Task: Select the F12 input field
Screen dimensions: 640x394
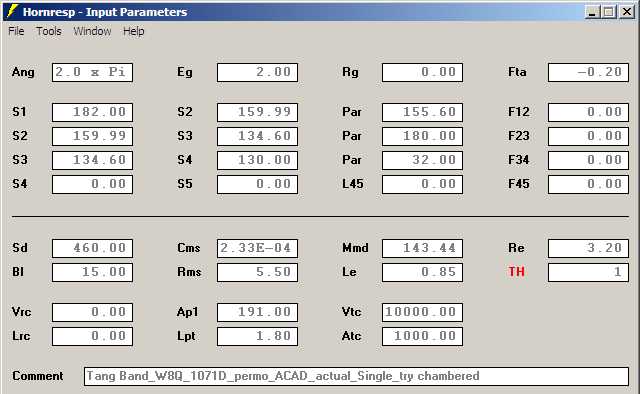Action: 588,112
